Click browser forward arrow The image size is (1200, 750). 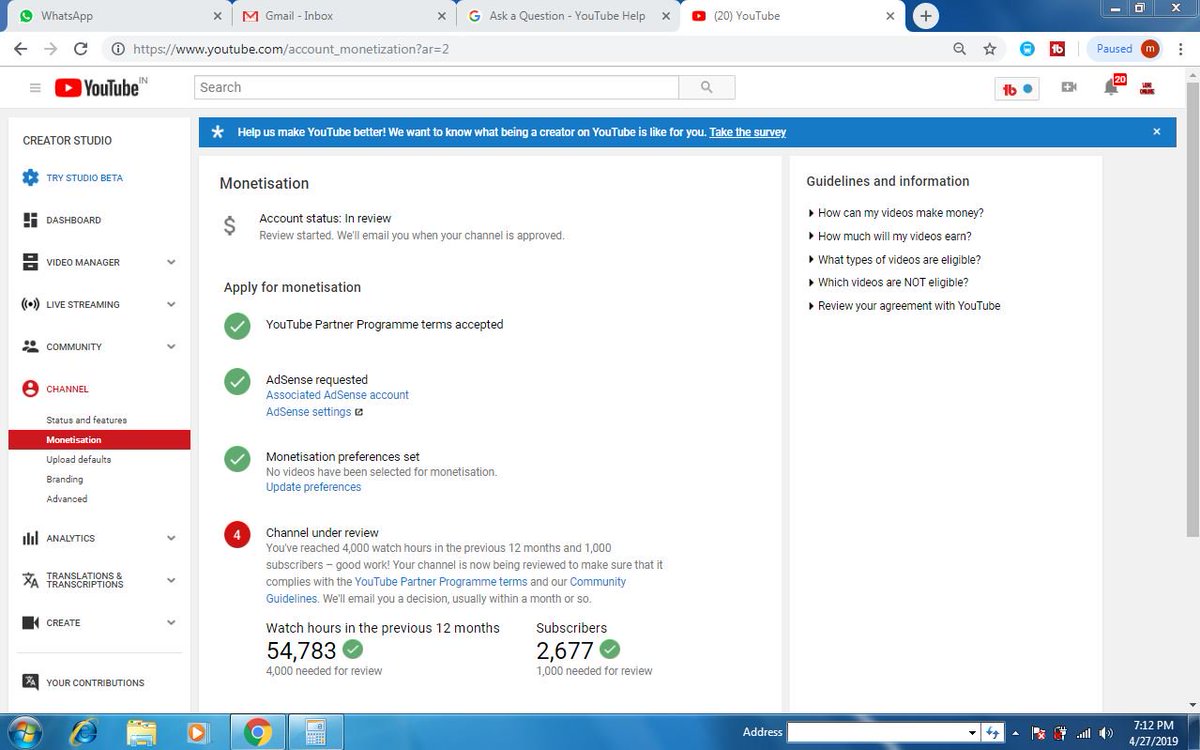click(50, 48)
